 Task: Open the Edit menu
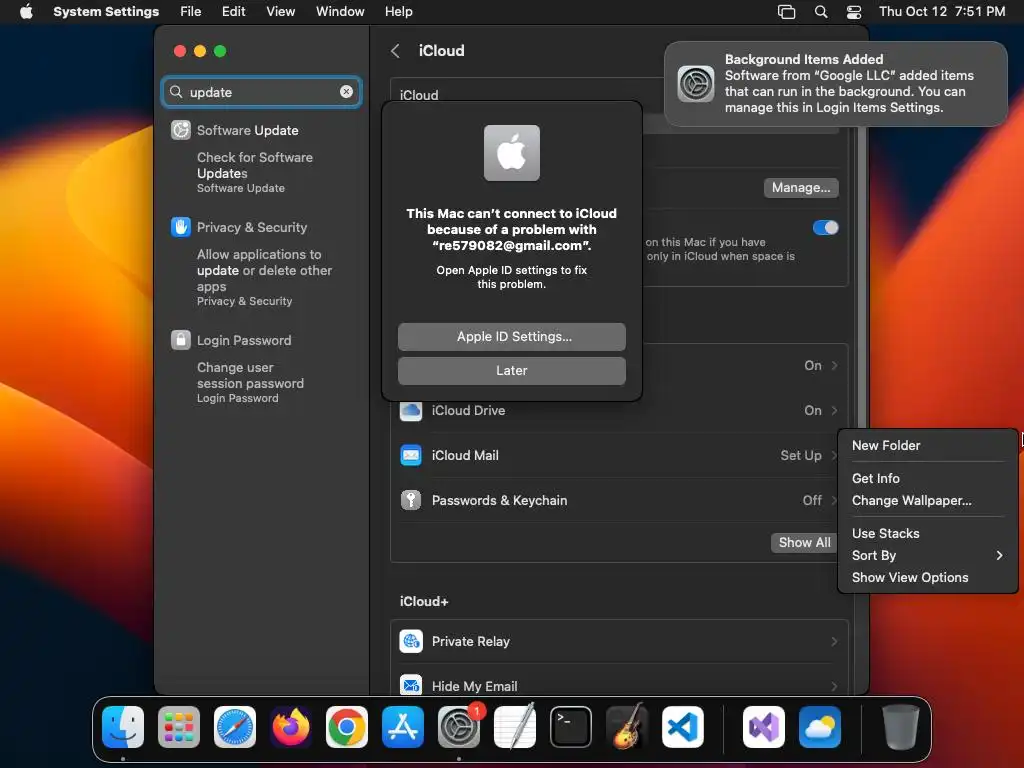coord(233,11)
